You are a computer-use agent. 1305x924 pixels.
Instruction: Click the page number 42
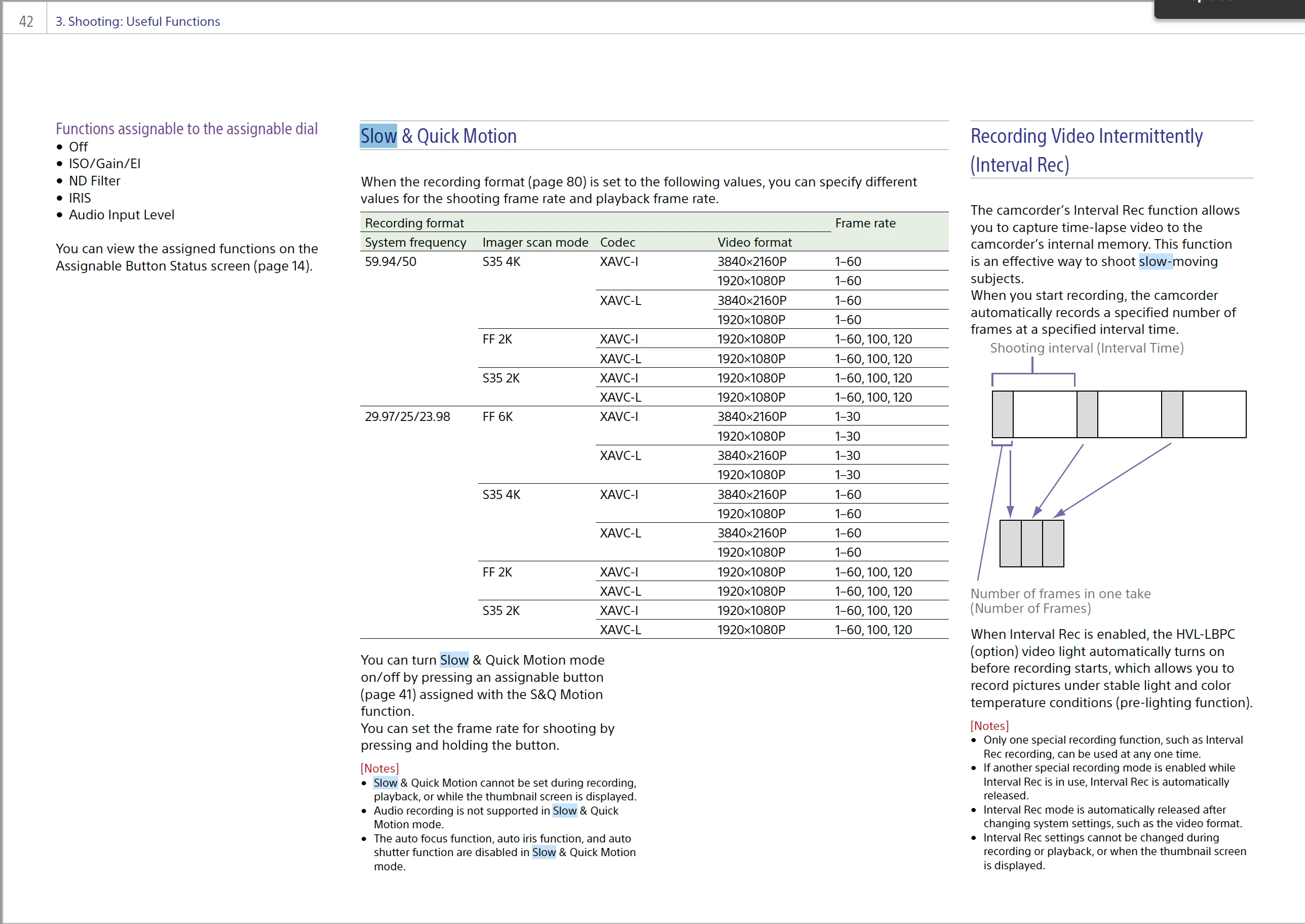click(x=26, y=22)
